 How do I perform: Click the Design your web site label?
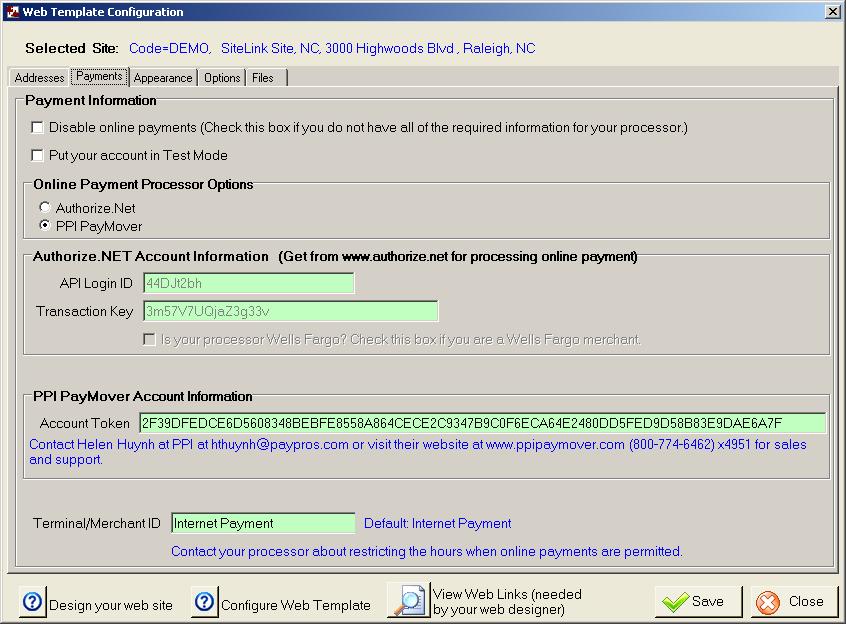click(x=111, y=605)
